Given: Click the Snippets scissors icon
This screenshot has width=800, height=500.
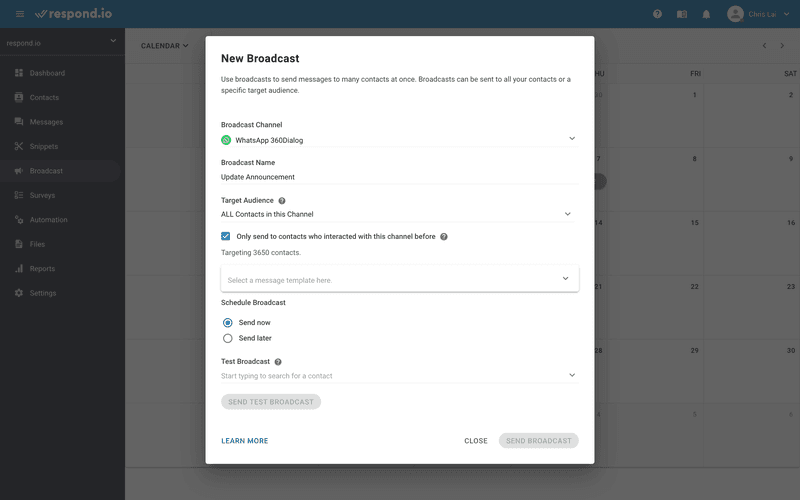Looking at the screenshot, I should pyautogui.click(x=19, y=146).
